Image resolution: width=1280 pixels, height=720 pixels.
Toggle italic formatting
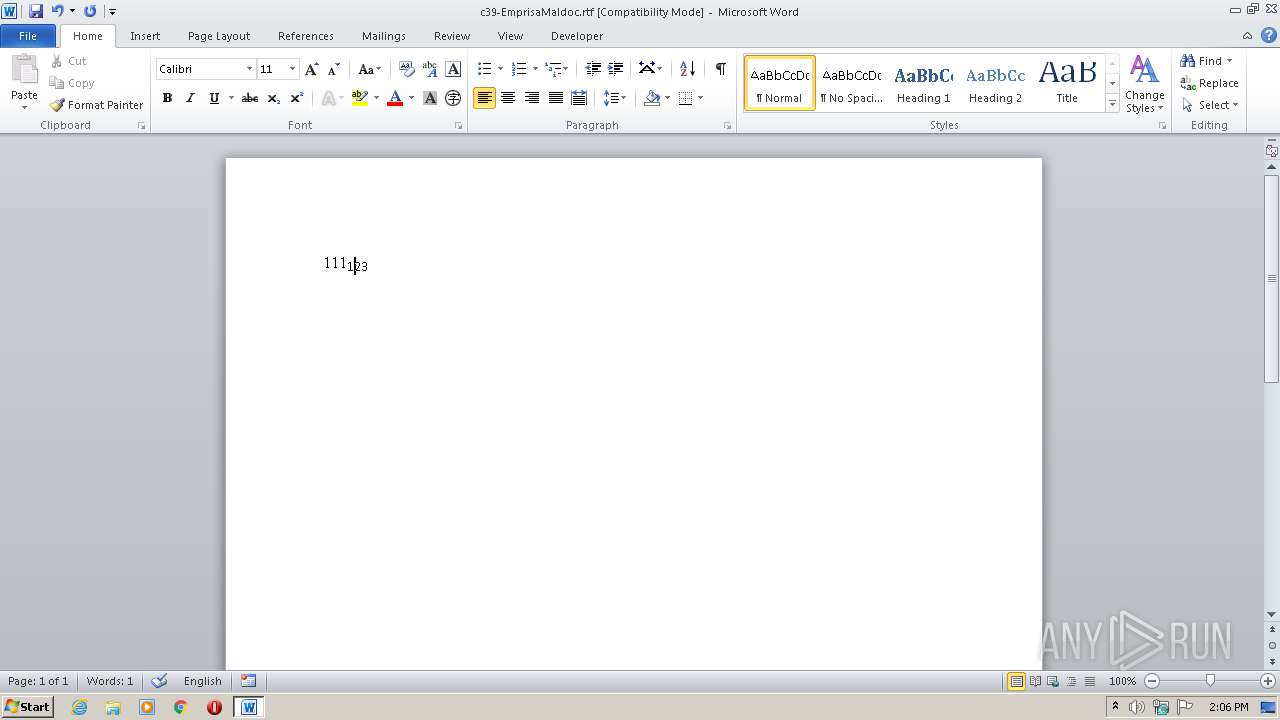[190, 98]
